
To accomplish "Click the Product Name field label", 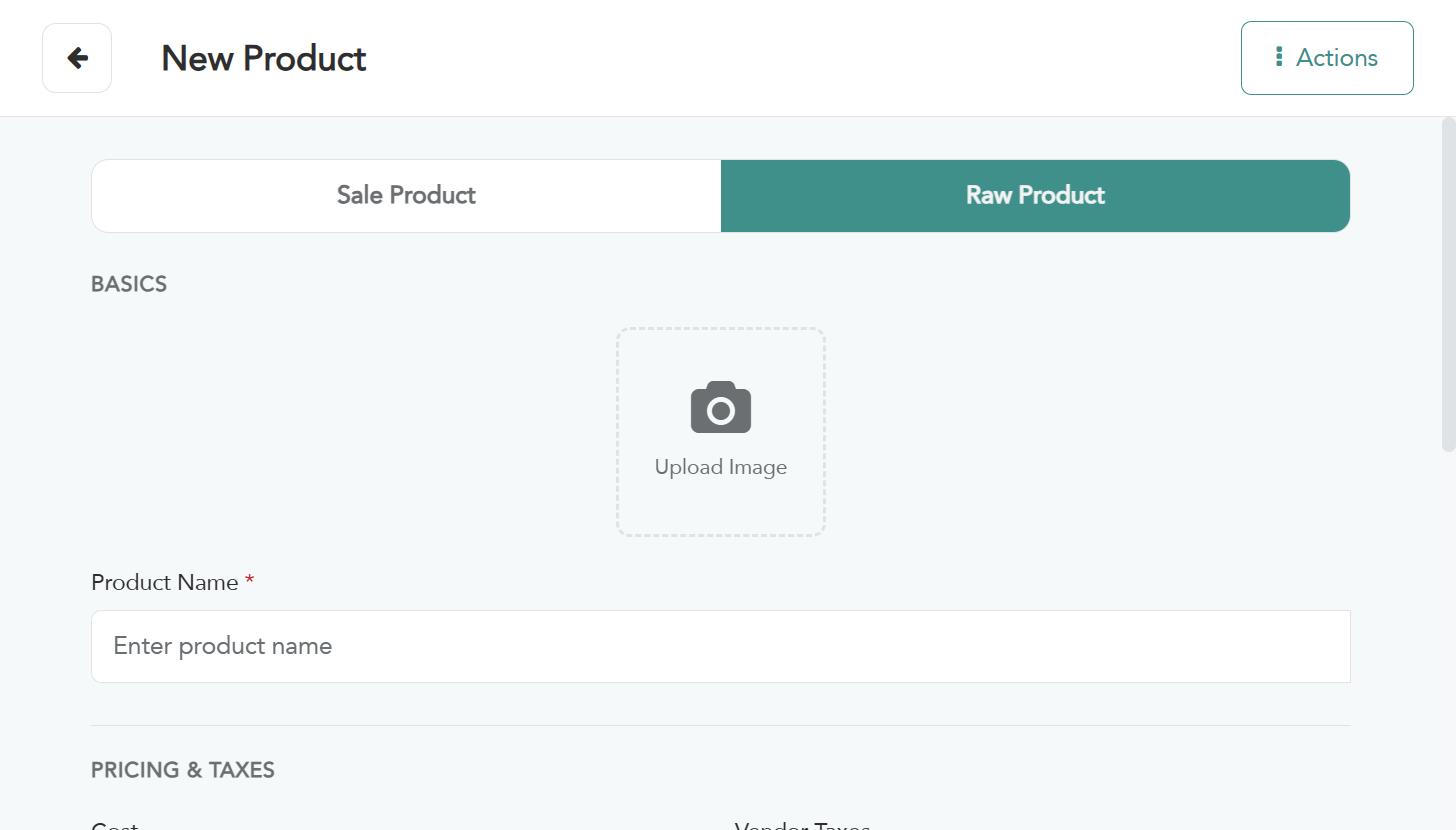I will 165,582.
